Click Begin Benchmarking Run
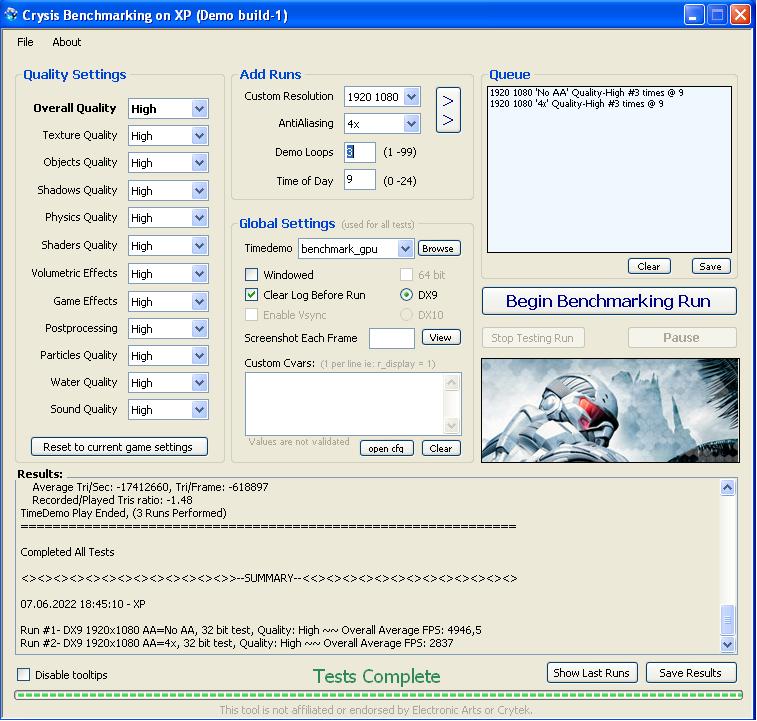 click(x=609, y=301)
